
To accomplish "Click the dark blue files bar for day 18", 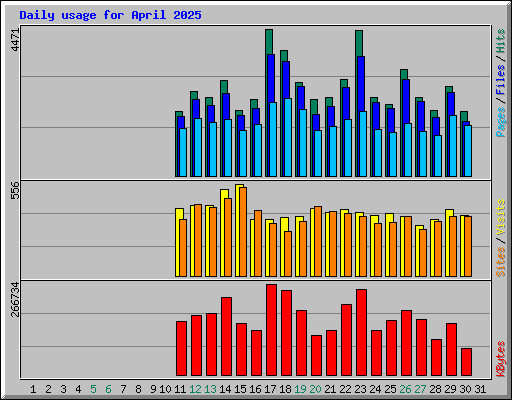I will pos(286,80).
